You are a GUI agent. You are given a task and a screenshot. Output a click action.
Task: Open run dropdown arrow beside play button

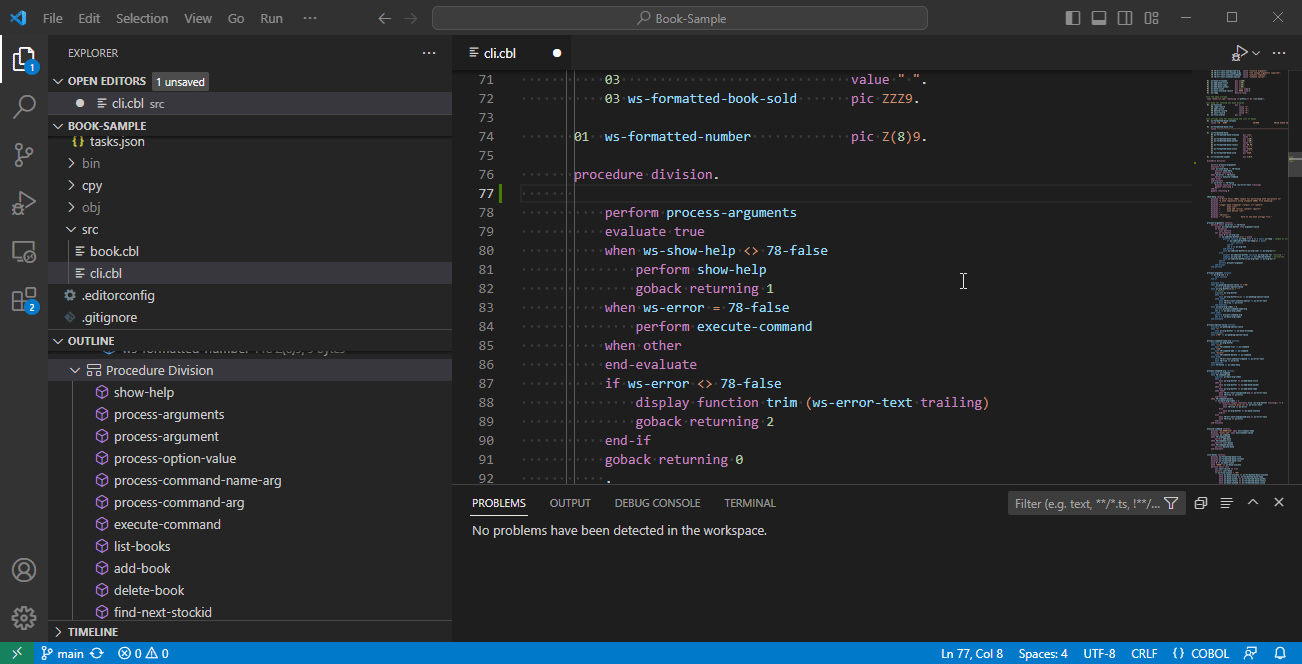1256,53
